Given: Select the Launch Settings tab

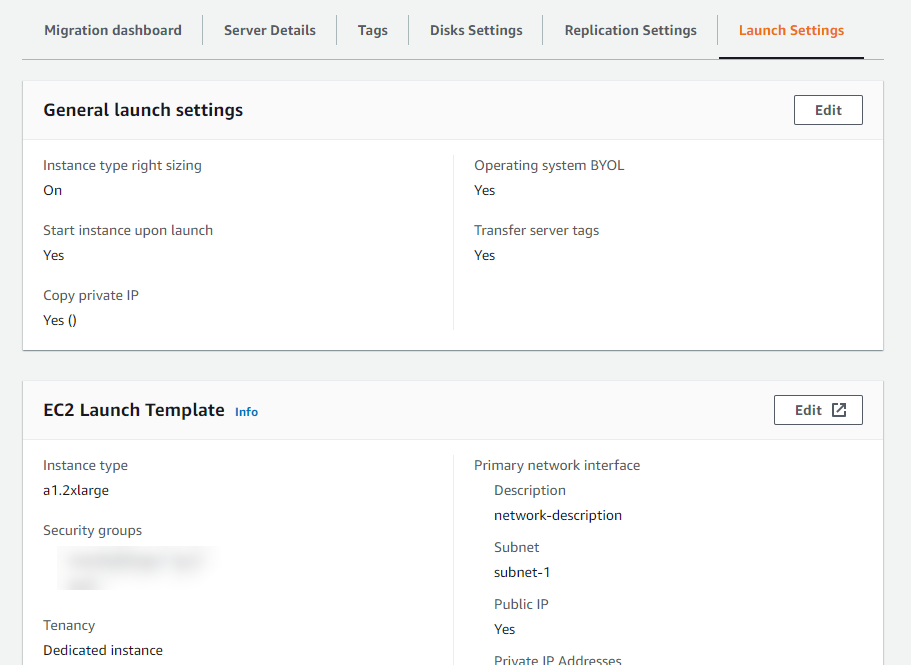Looking at the screenshot, I should point(791,30).
